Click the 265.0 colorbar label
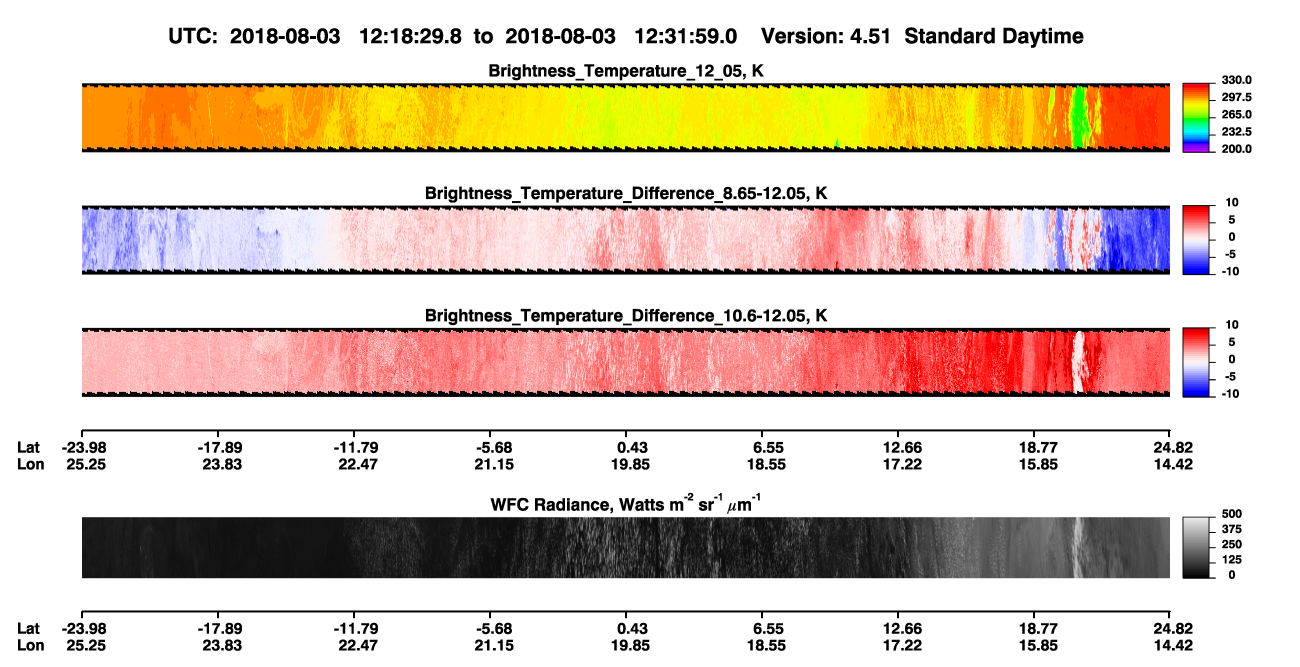 pyautogui.click(x=1237, y=115)
